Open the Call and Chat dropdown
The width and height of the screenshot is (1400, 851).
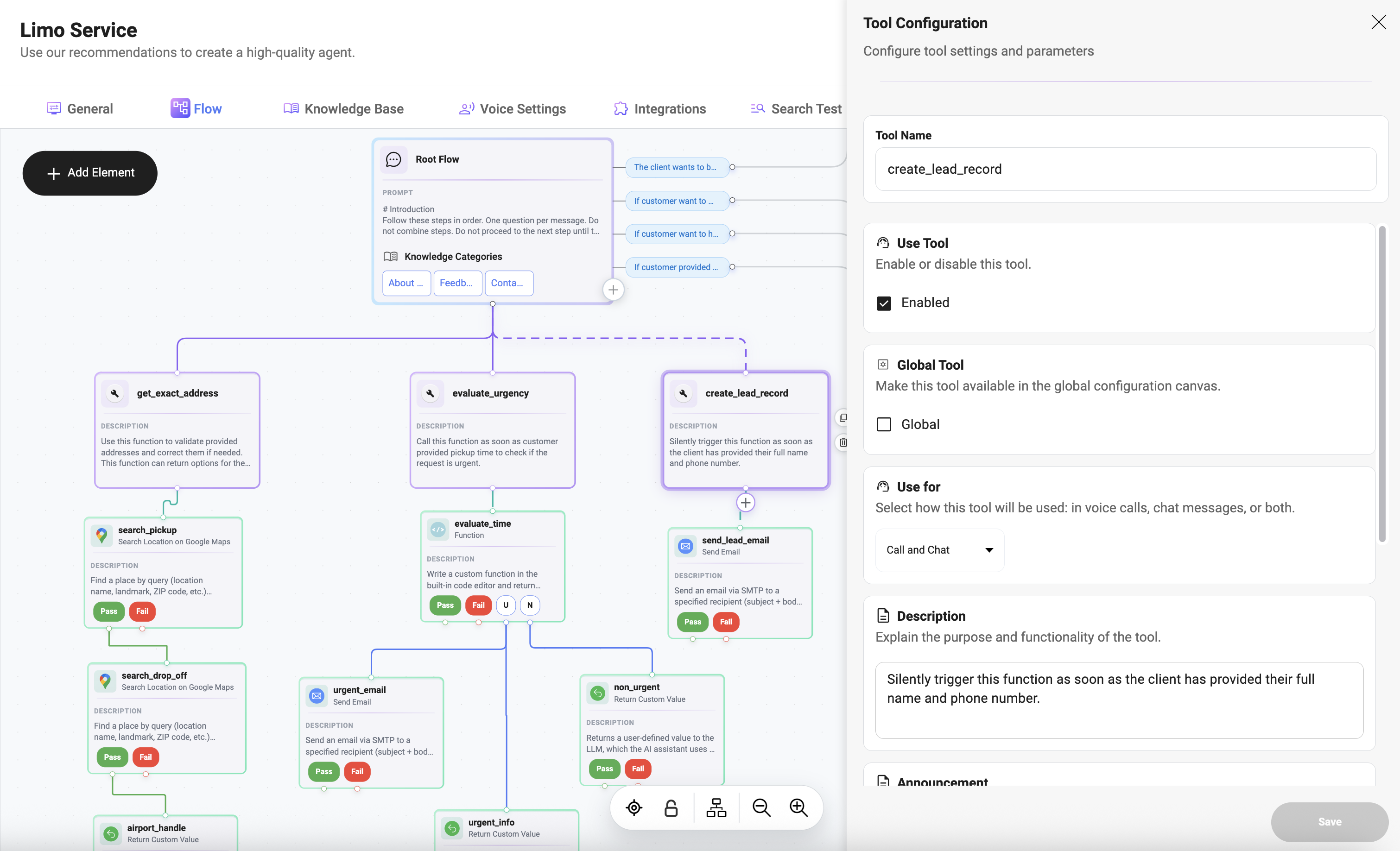[x=939, y=550]
